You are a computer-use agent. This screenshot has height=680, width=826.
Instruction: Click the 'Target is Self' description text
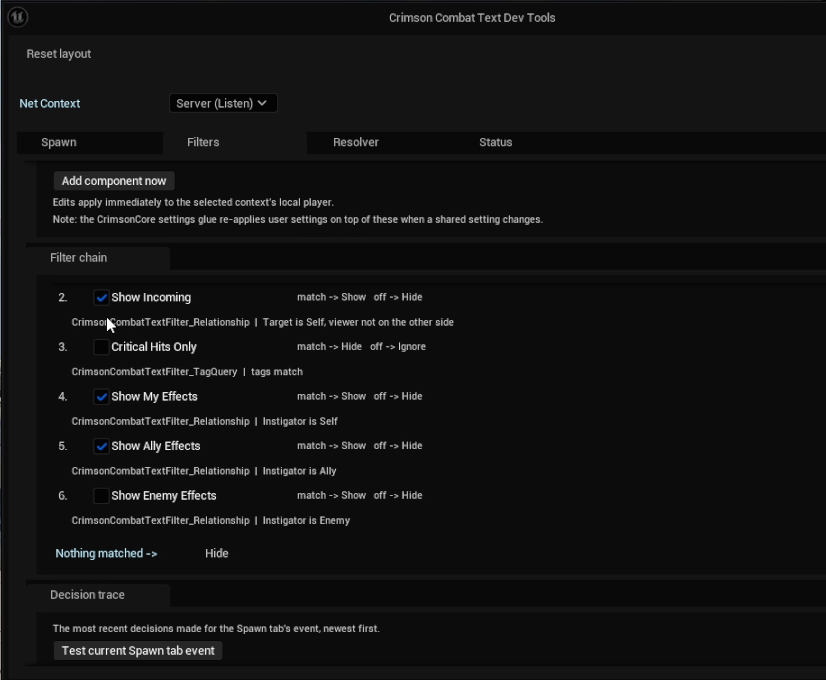click(x=358, y=322)
